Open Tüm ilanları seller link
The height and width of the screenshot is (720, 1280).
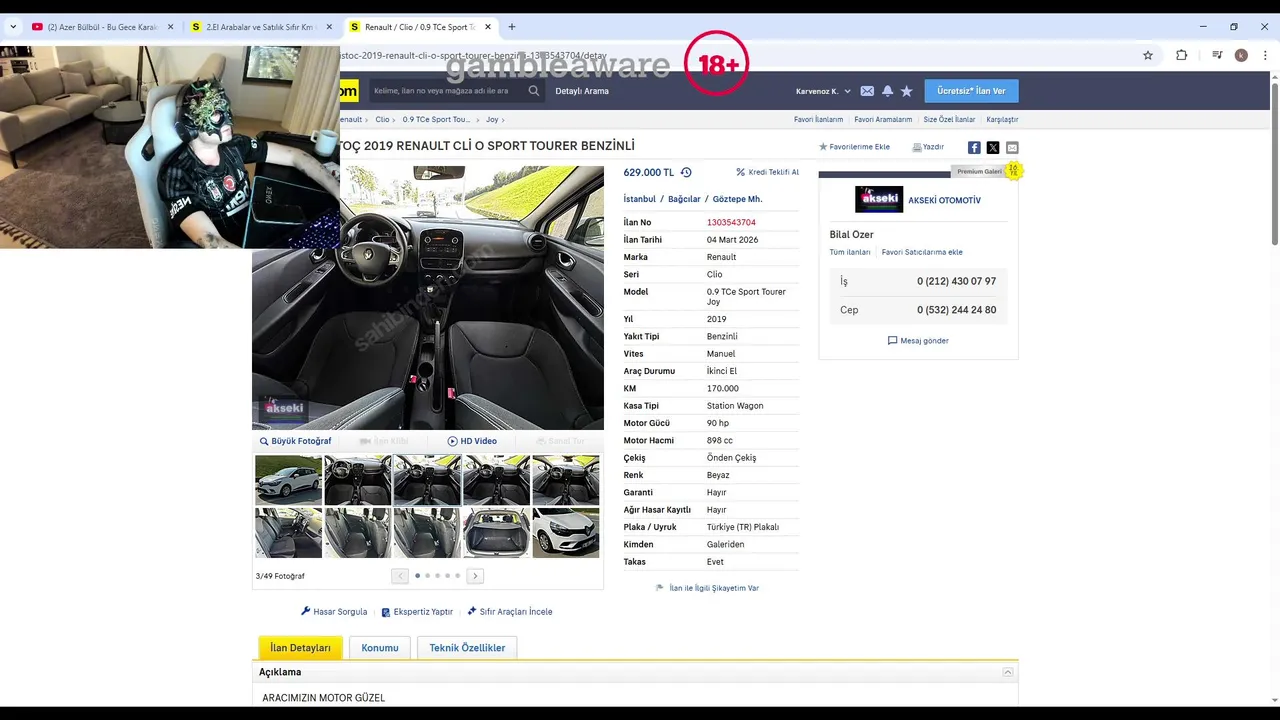(850, 252)
